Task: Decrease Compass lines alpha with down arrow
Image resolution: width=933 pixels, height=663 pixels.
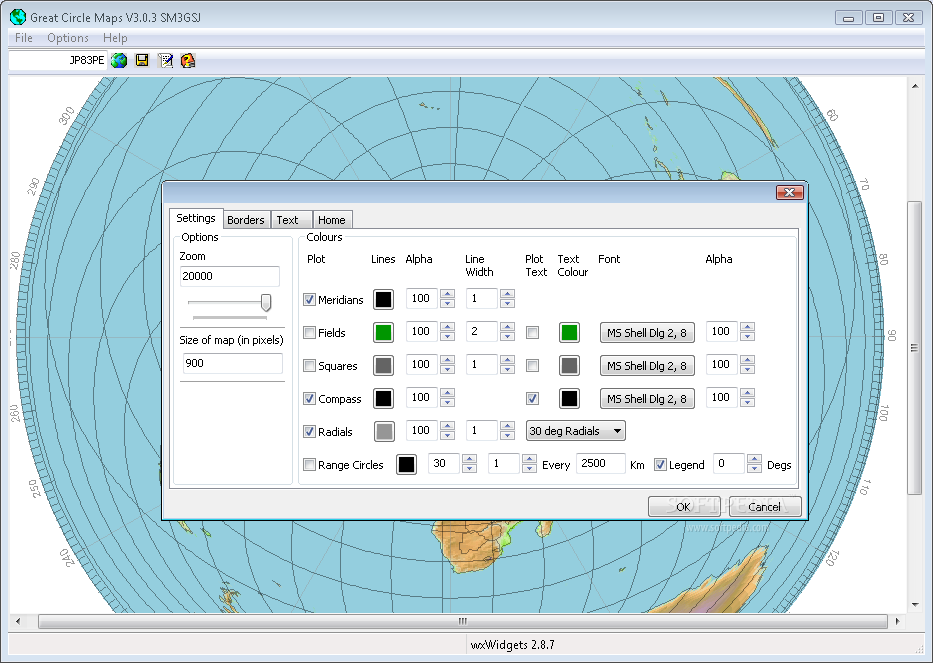Action: [447, 403]
